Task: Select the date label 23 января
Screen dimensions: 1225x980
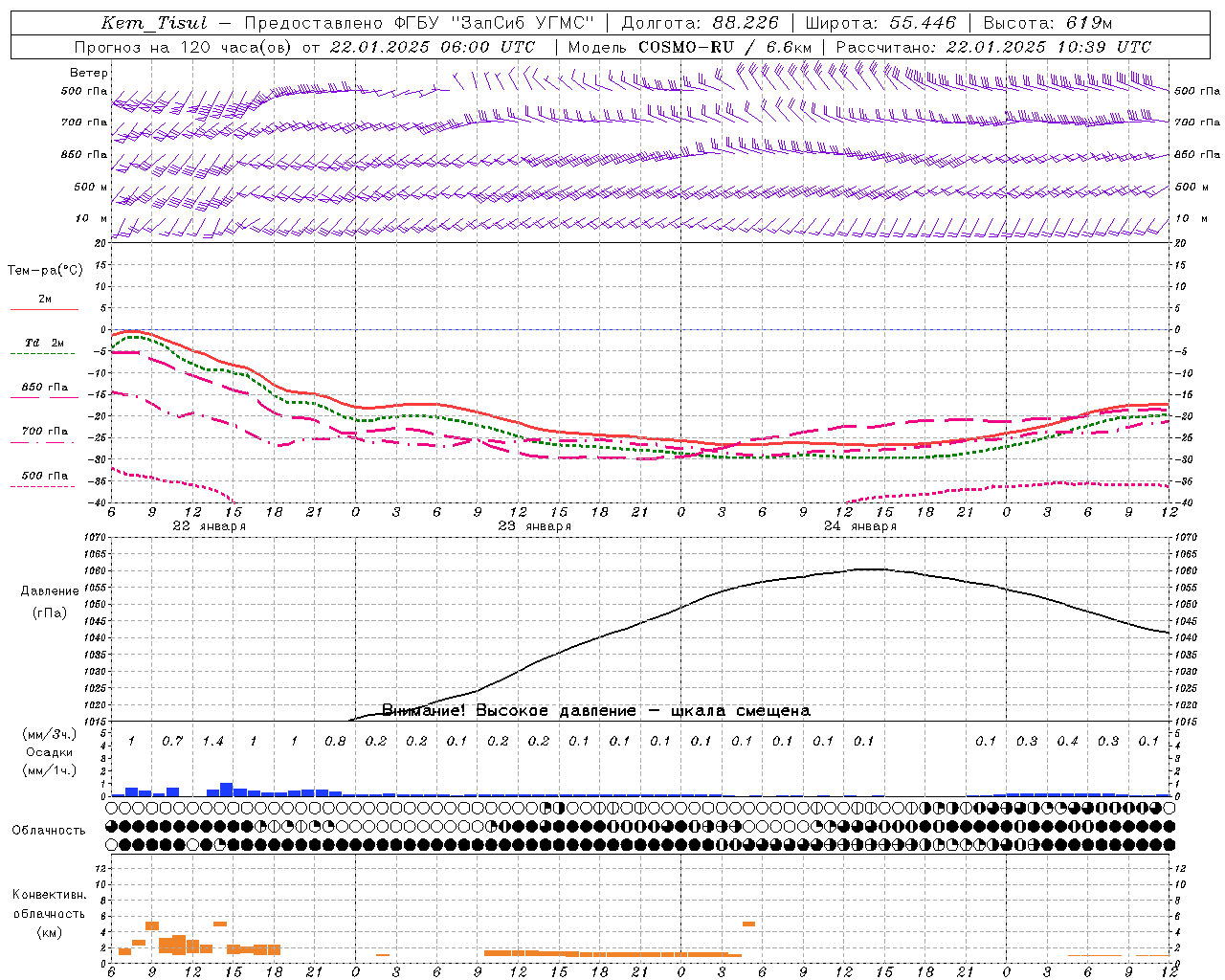Action: [534, 526]
